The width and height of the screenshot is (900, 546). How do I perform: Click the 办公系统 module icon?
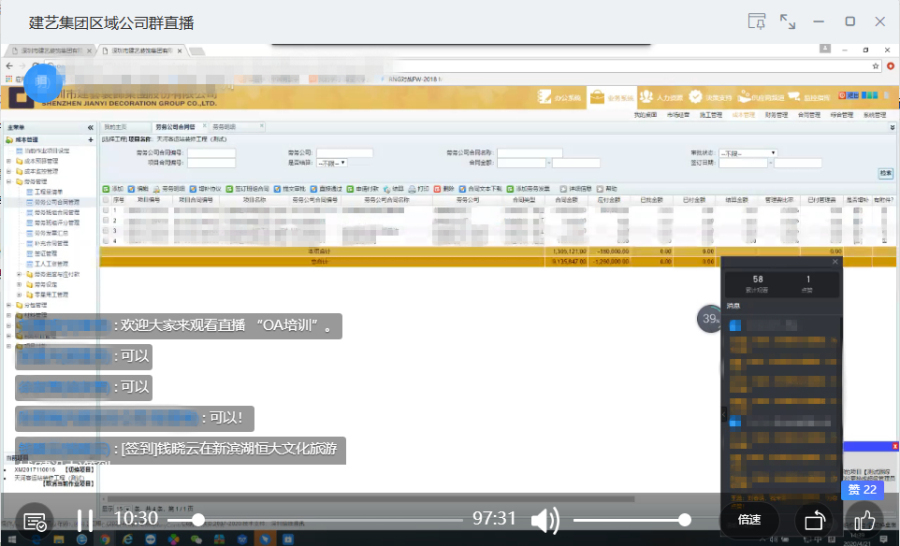(x=557, y=97)
